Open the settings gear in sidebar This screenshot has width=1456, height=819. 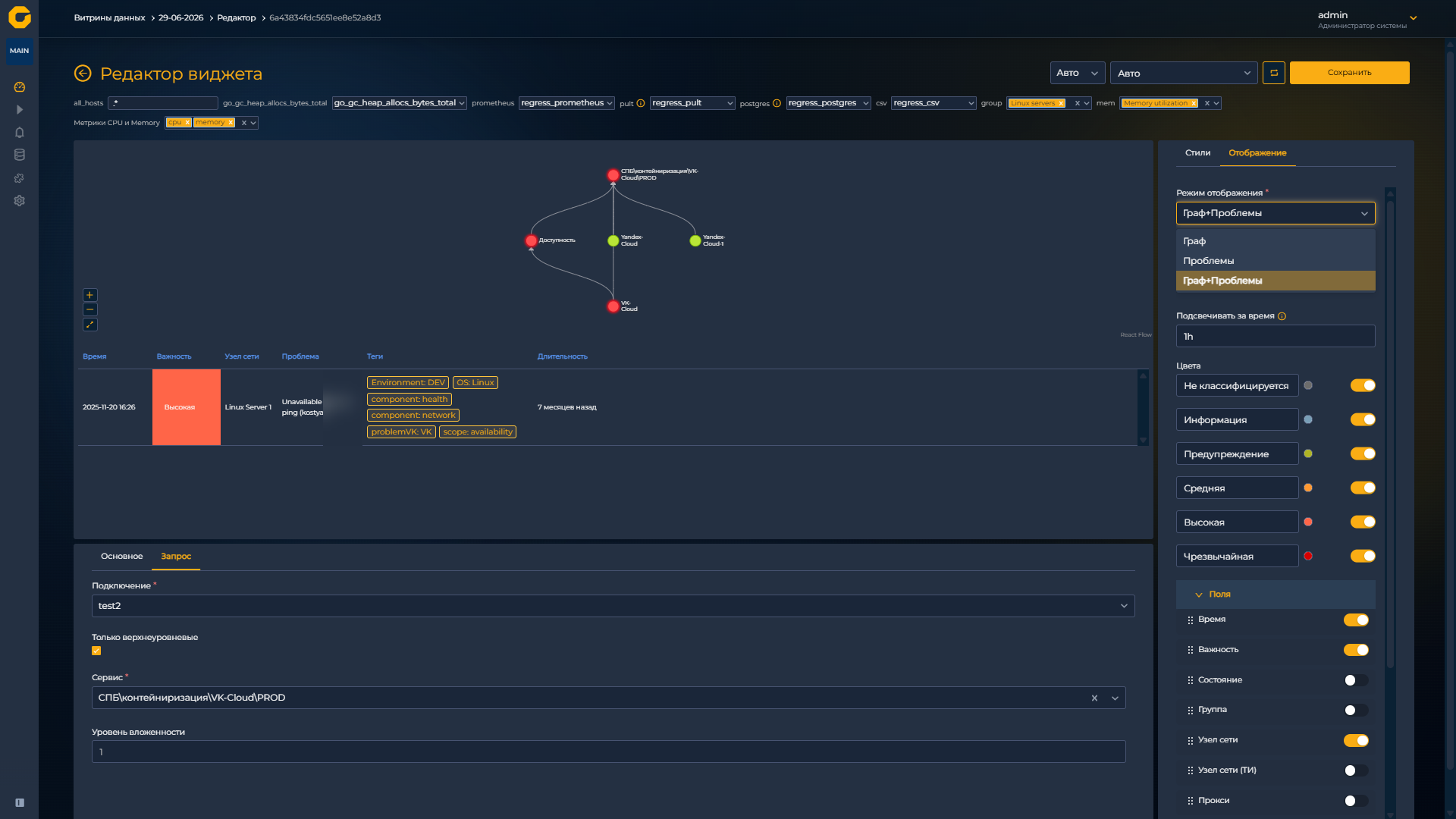(20, 201)
